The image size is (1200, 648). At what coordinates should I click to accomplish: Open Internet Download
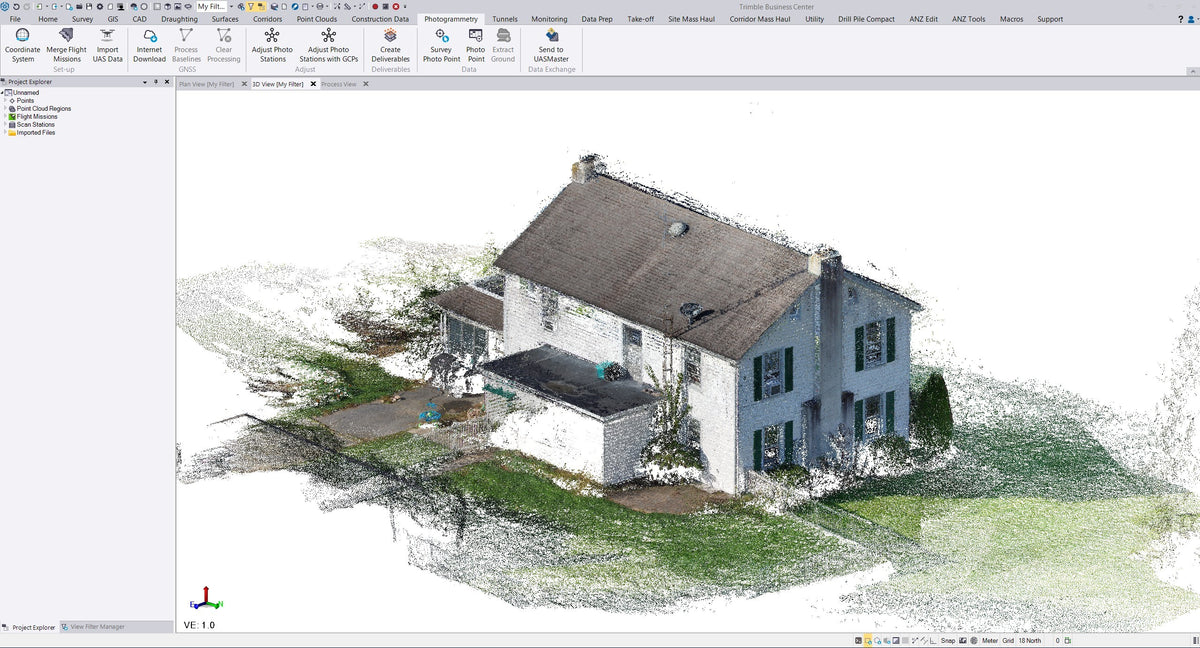click(x=150, y=46)
